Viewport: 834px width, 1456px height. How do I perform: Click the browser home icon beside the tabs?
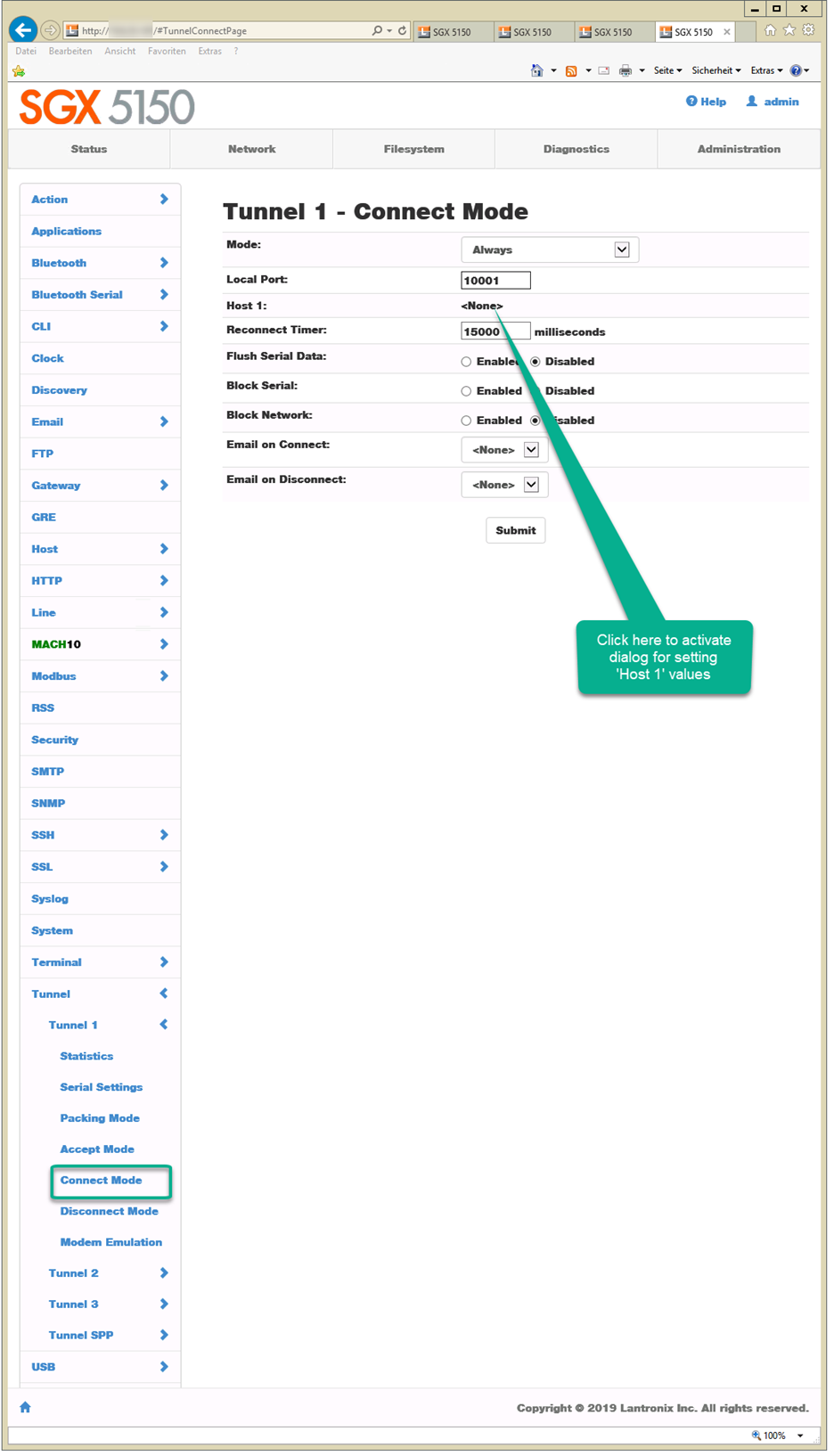[x=771, y=30]
